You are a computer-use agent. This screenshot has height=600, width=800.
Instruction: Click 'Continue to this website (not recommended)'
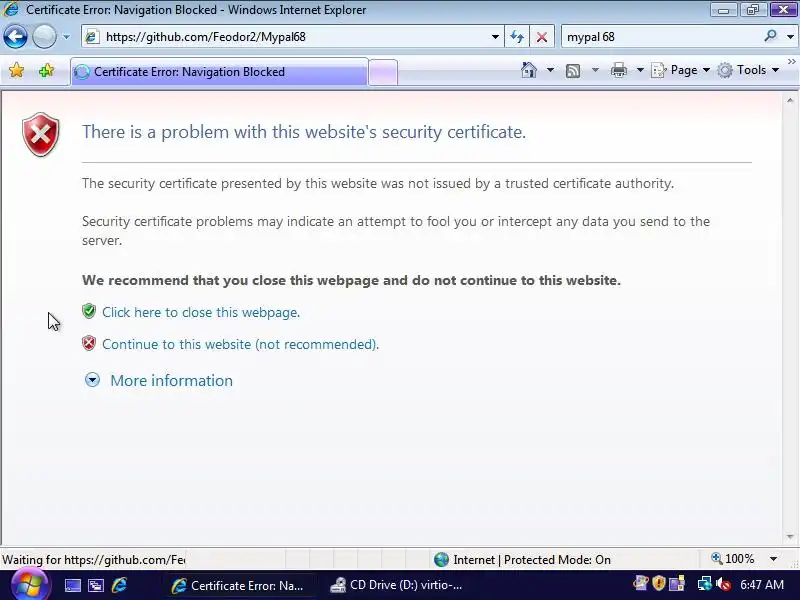[x=240, y=344]
